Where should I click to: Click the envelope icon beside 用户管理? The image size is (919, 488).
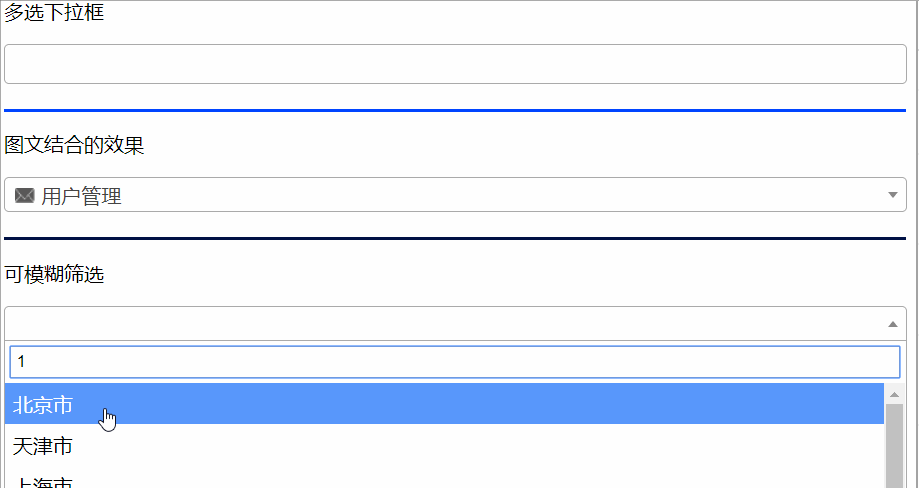25,196
